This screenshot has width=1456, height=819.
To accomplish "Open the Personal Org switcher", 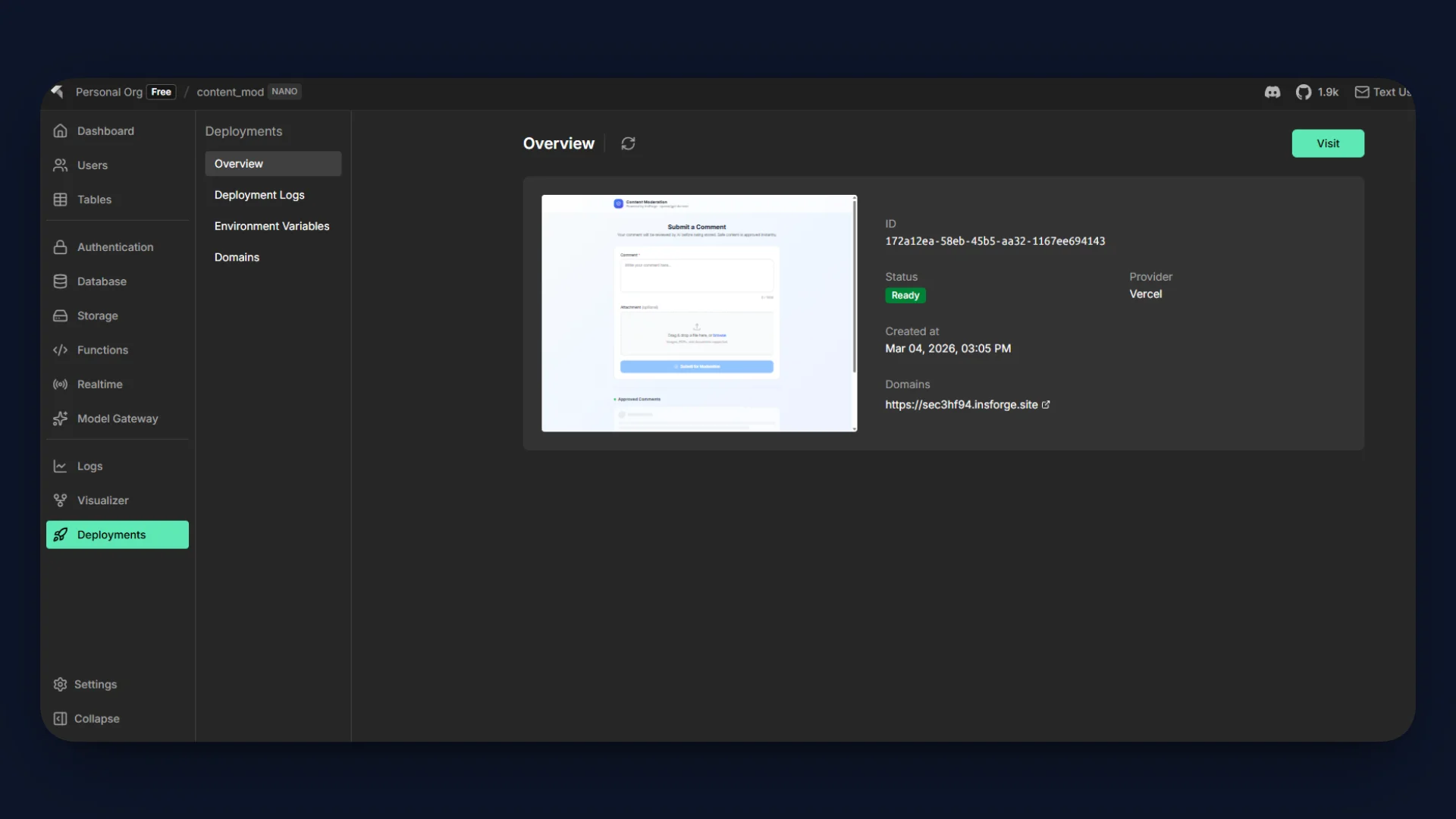I will (109, 92).
